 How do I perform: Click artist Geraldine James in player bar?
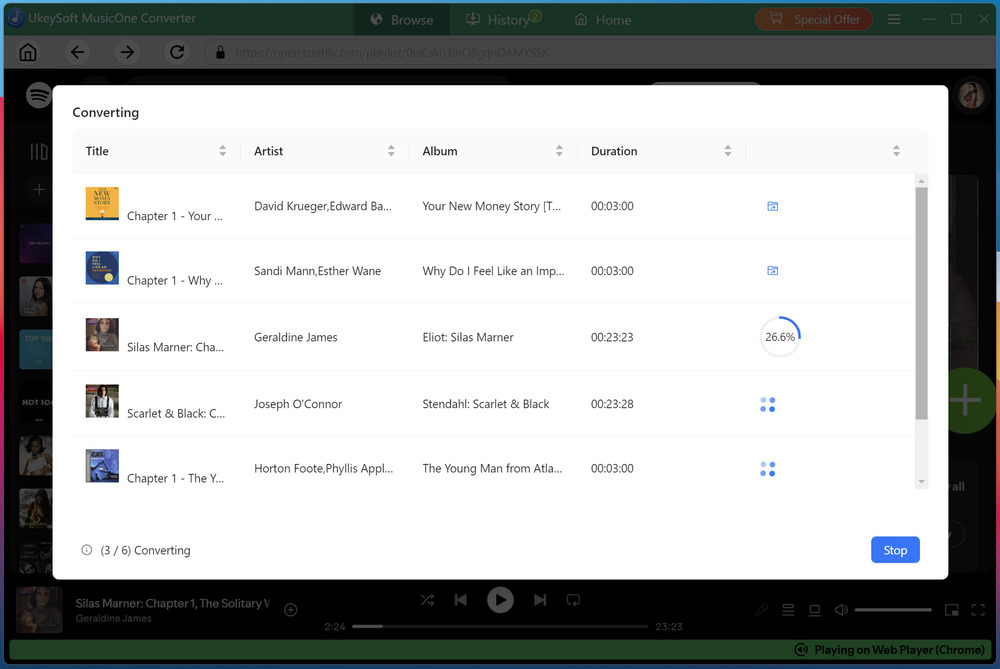pos(114,618)
